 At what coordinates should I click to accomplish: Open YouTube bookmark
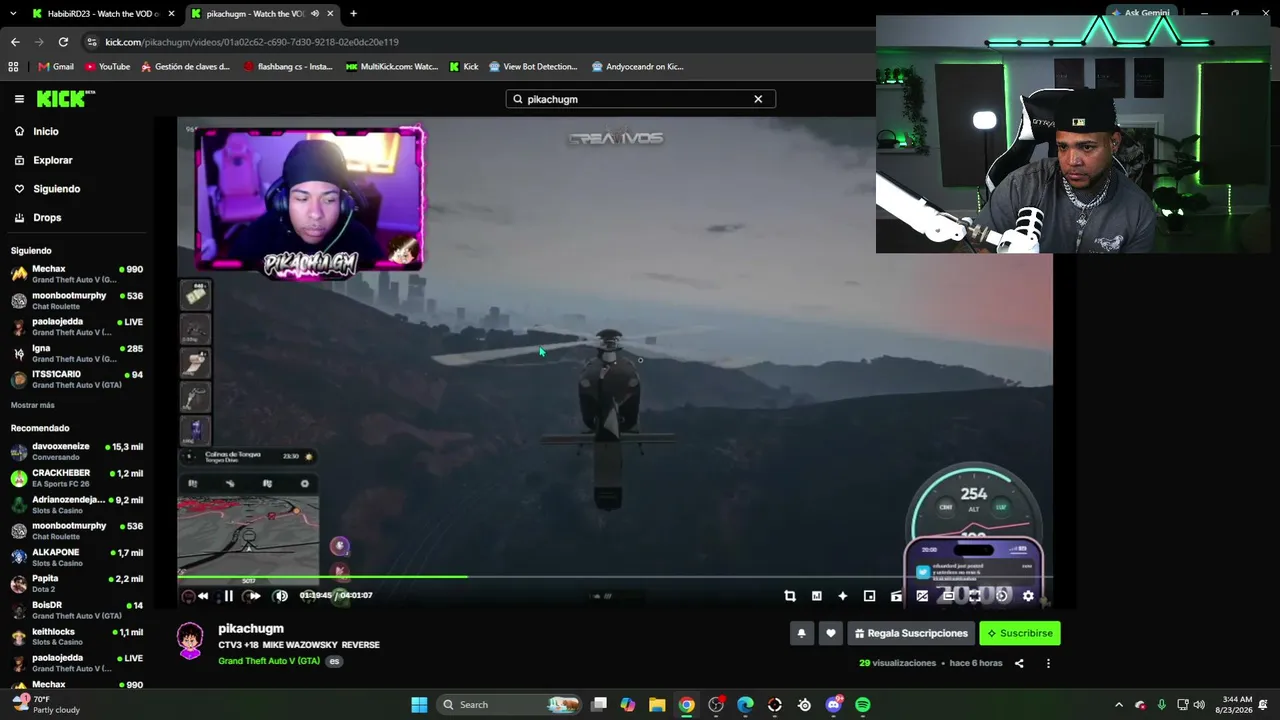tap(107, 67)
